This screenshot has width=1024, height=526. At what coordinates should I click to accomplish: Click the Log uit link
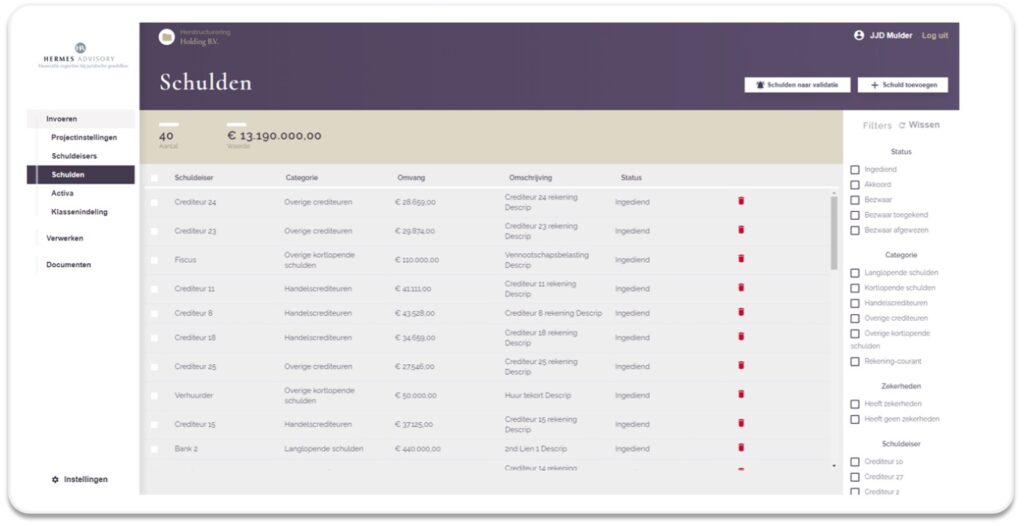coord(935,35)
